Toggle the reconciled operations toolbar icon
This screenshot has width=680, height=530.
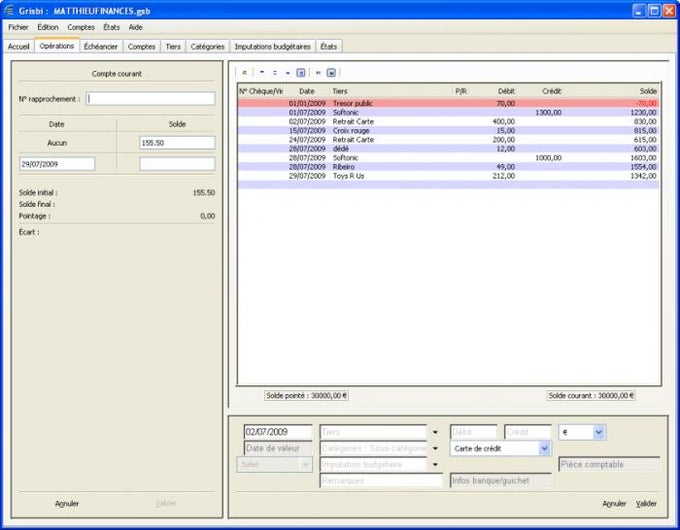click(x=318, y=72)
